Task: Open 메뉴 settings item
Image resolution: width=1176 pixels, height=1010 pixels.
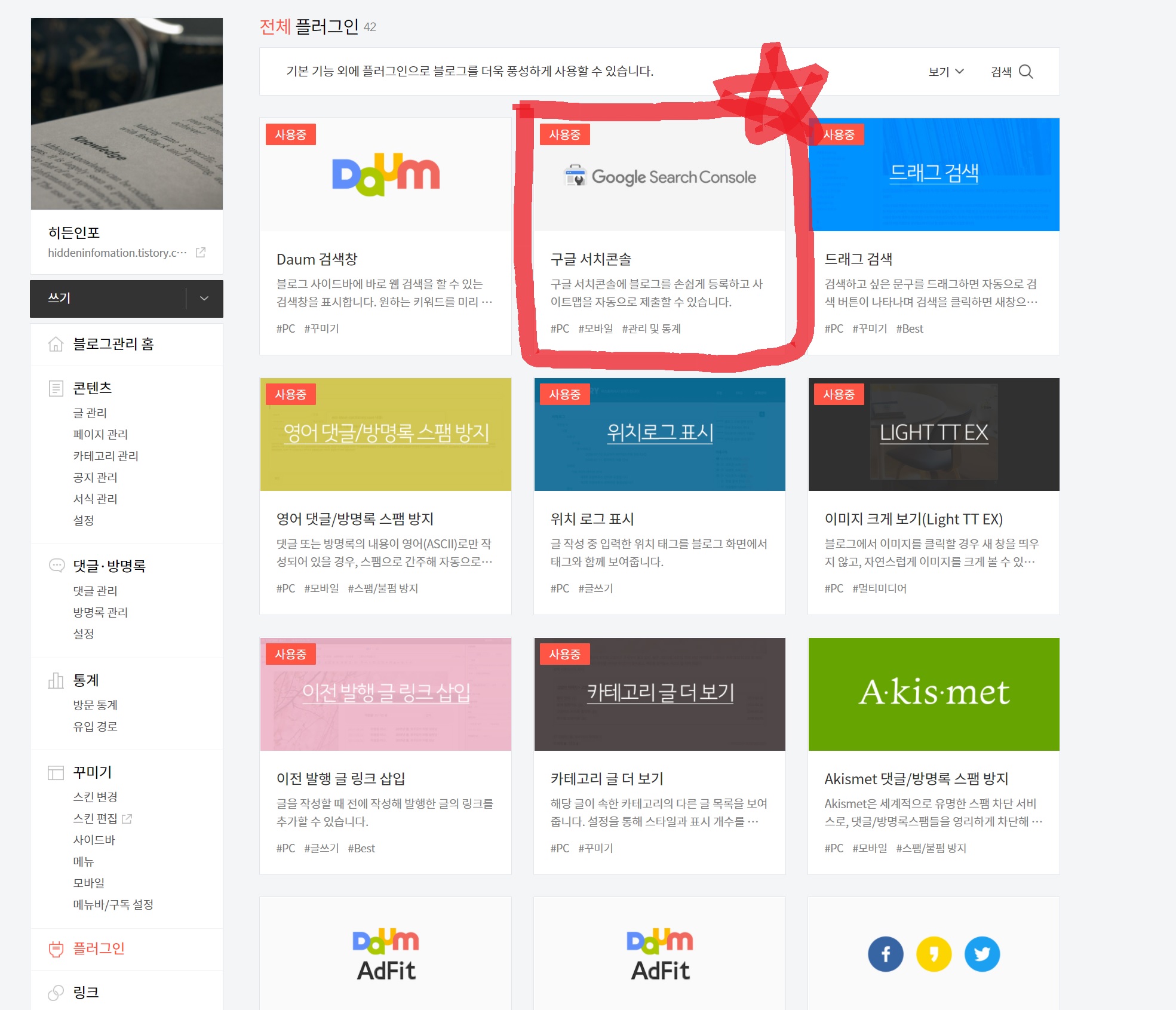Action: (x=84, y=861)
